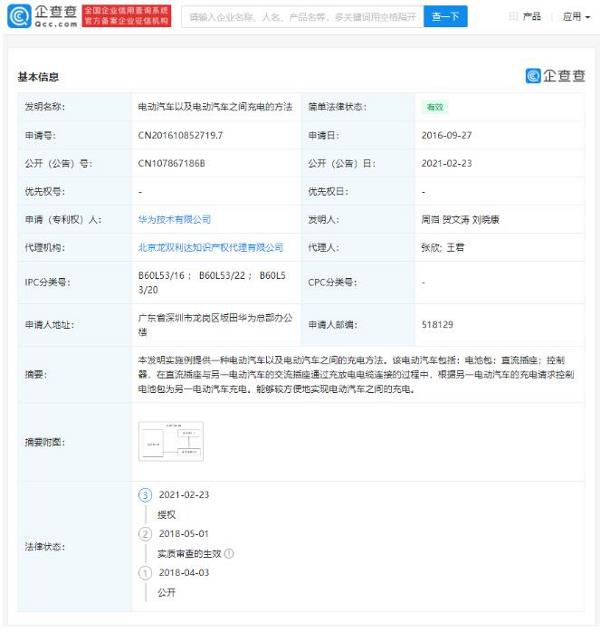Select timeline step 3 circle marker
The width and height of the screenshot is (600, 632).
[x=145, y=495]
